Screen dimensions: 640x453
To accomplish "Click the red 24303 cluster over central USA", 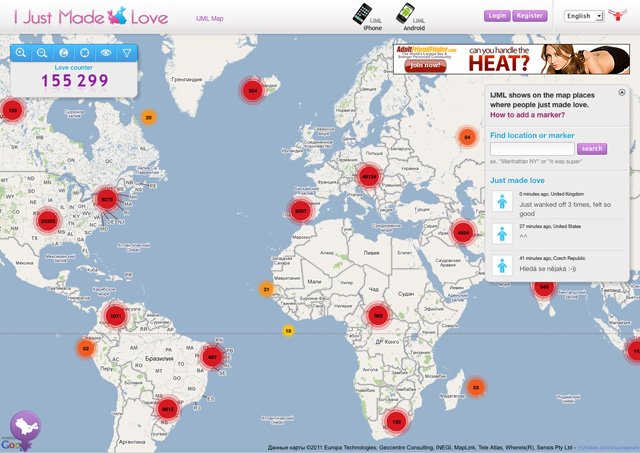I will (48, 221).
